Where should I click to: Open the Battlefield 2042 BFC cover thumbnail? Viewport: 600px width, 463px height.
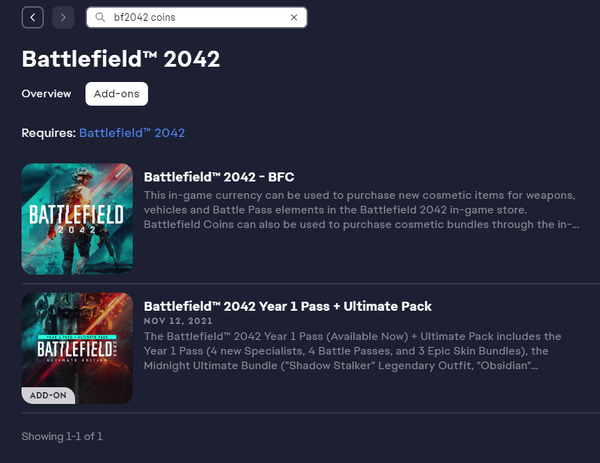click(77, 219)
